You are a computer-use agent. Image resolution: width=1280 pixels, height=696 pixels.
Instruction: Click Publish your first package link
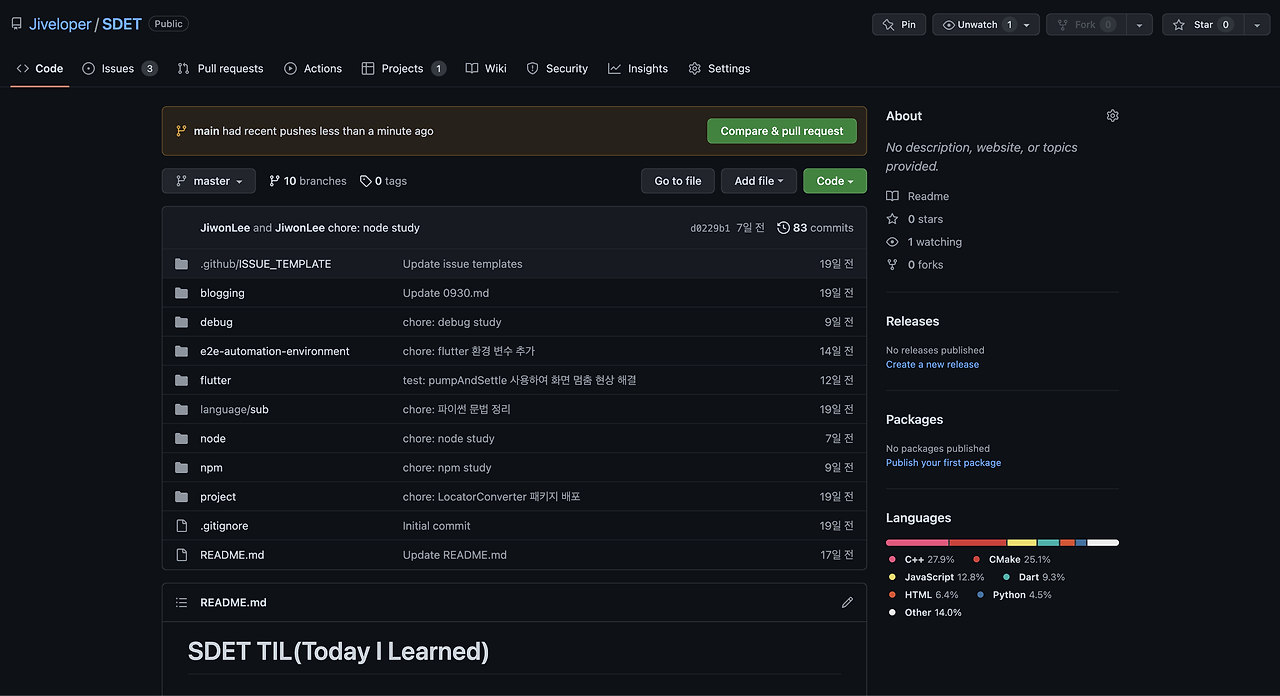pyautogui.click(x=943, y=463)
